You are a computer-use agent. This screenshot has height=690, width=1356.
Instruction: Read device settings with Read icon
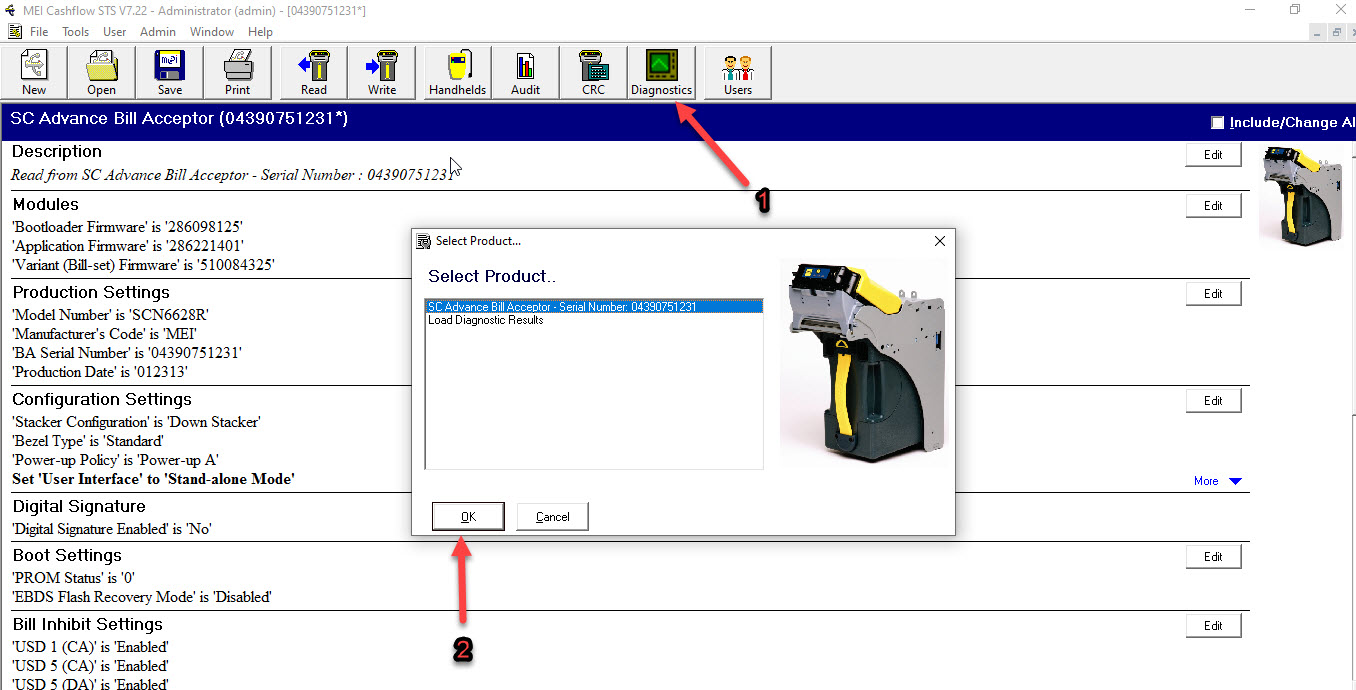(x=314, y=73)
